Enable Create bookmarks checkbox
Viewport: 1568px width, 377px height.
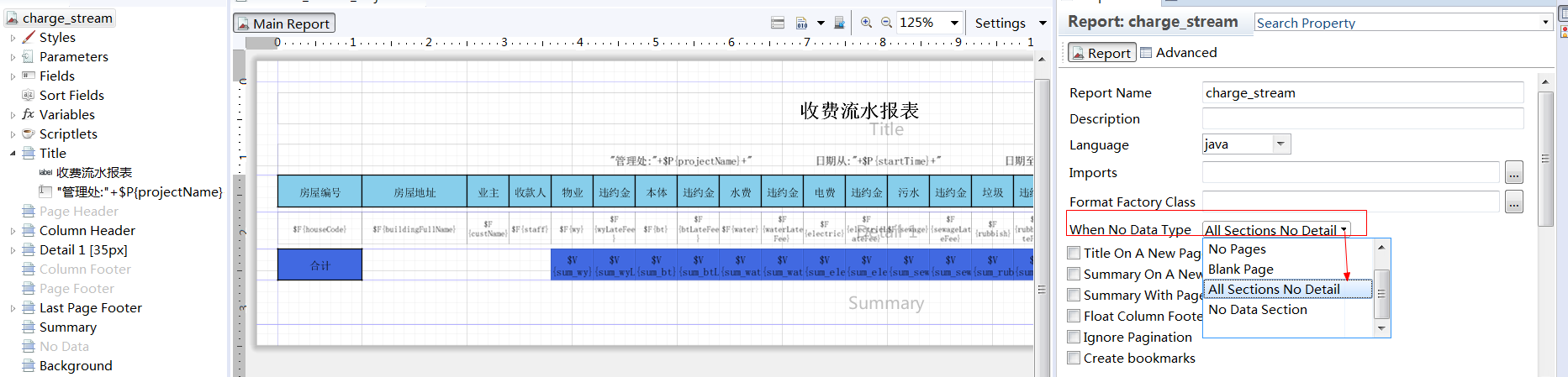click(x=1074, y=358)
